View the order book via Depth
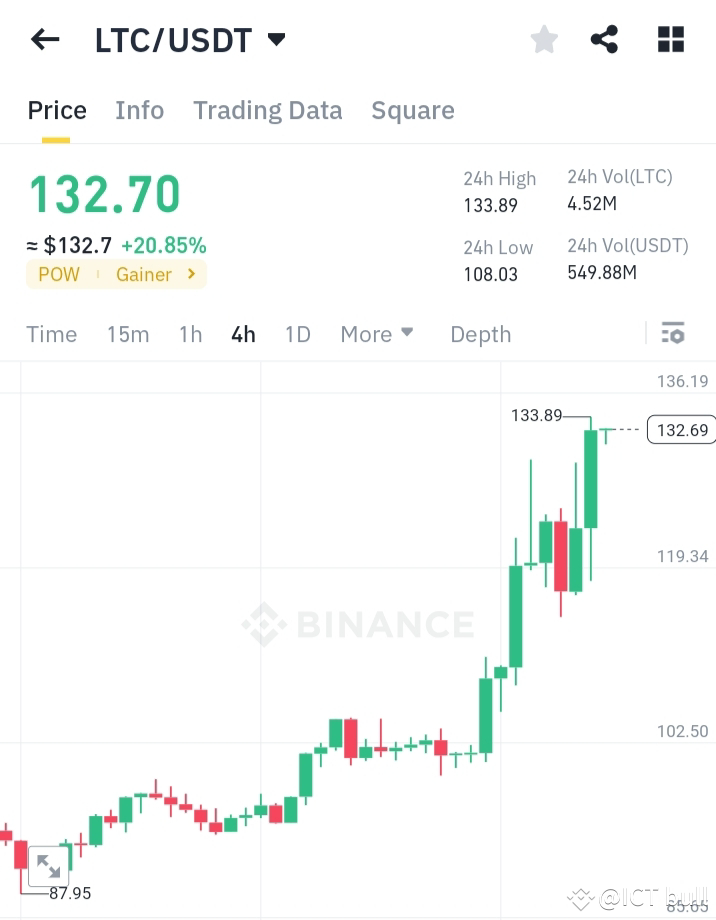 click(480, 334)
